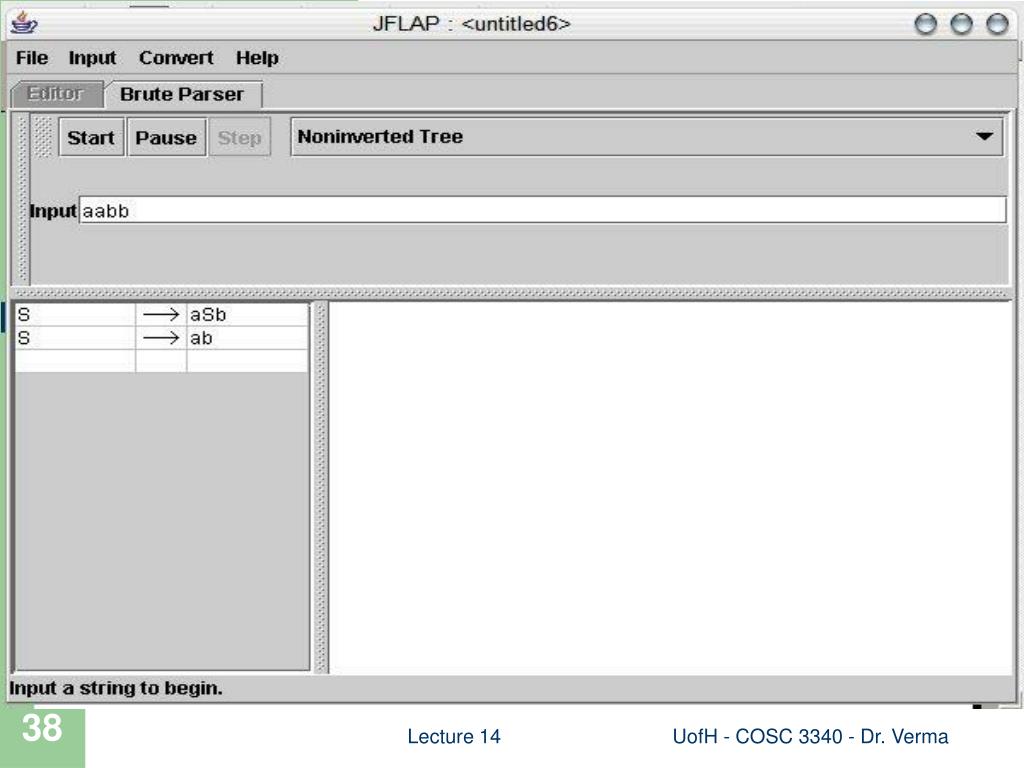Click the arrow in the aSb rule row

pos(161,315)
